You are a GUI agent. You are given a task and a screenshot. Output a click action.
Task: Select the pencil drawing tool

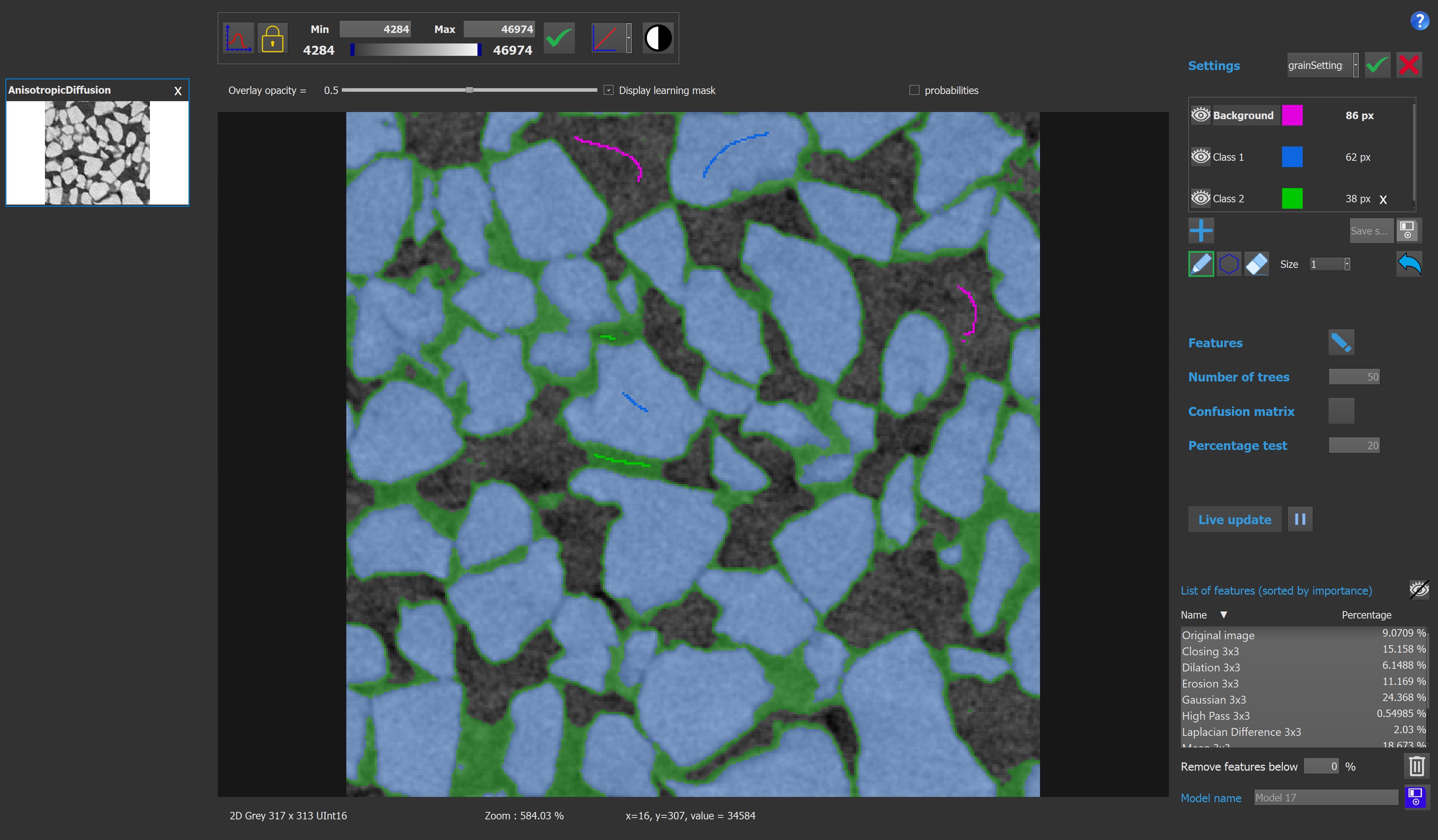(1201, 264)
